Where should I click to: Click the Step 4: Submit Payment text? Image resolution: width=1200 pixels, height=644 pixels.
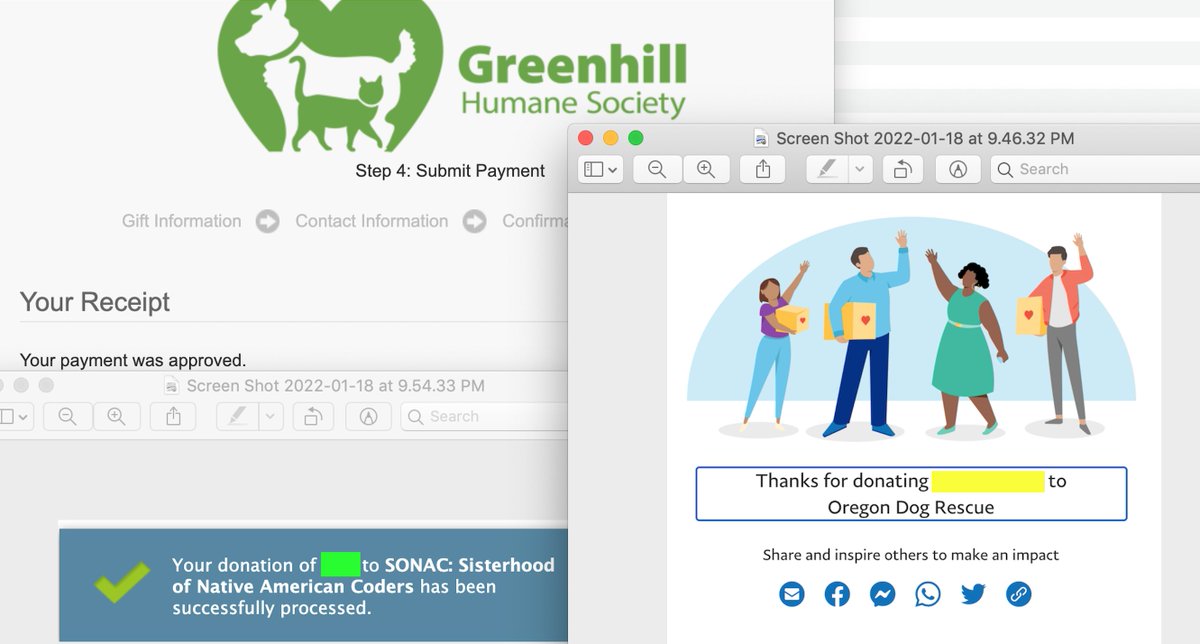pyautogui.click(x=450, y=171)
